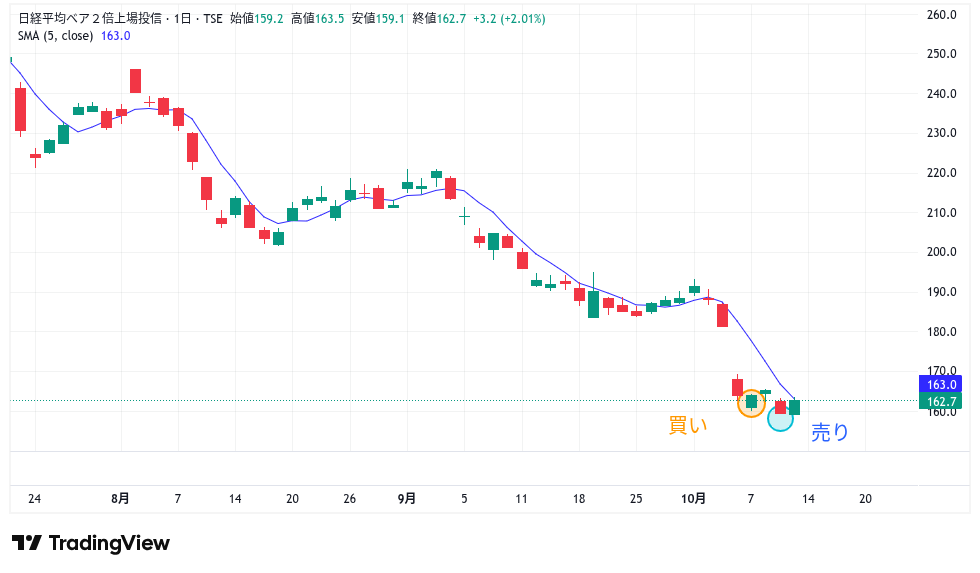Click the rightmost green candlestick
Viewport: 980px width, 573px height.
point(794,407)
